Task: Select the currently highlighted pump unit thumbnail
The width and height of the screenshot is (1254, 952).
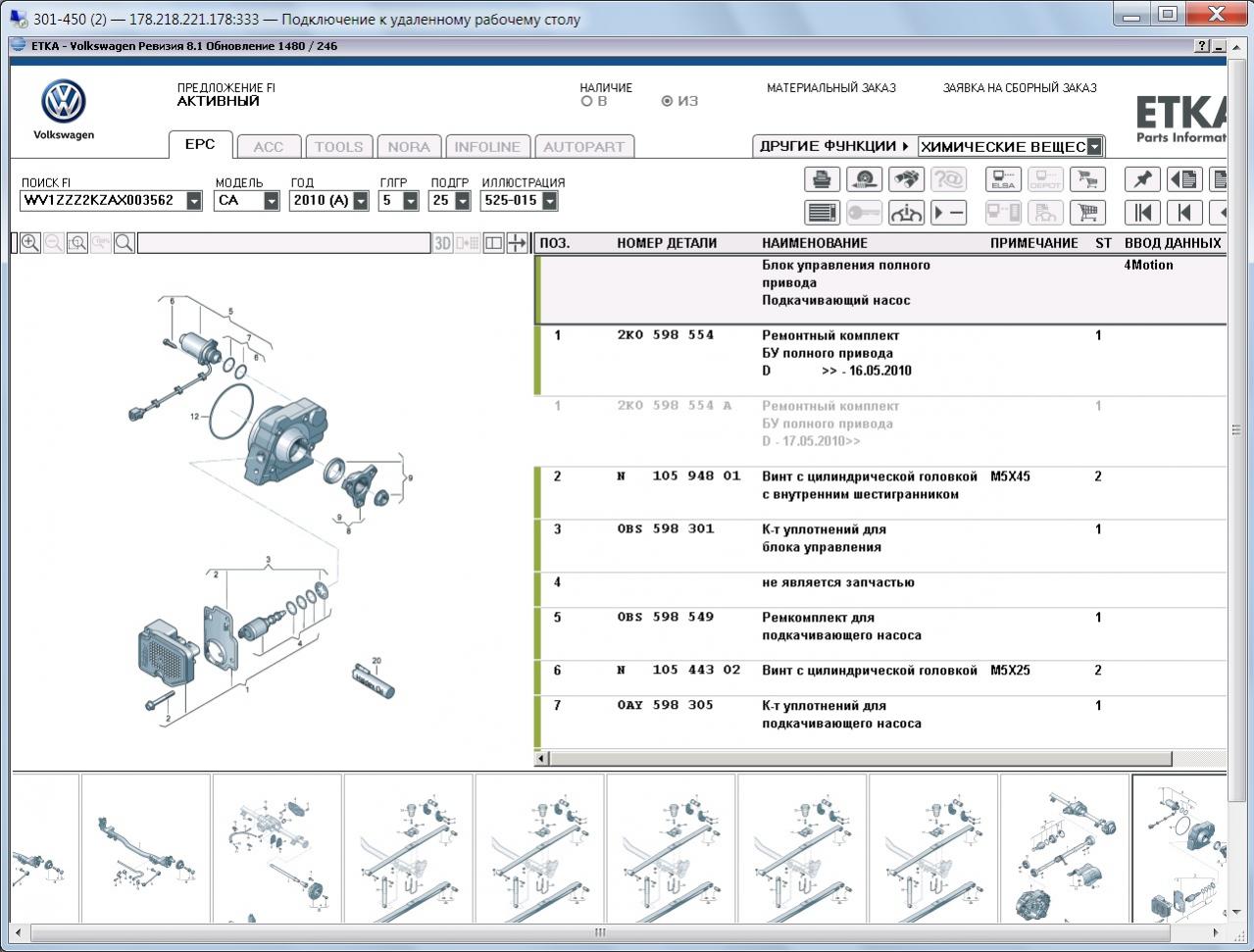Action: [1179, 848]
